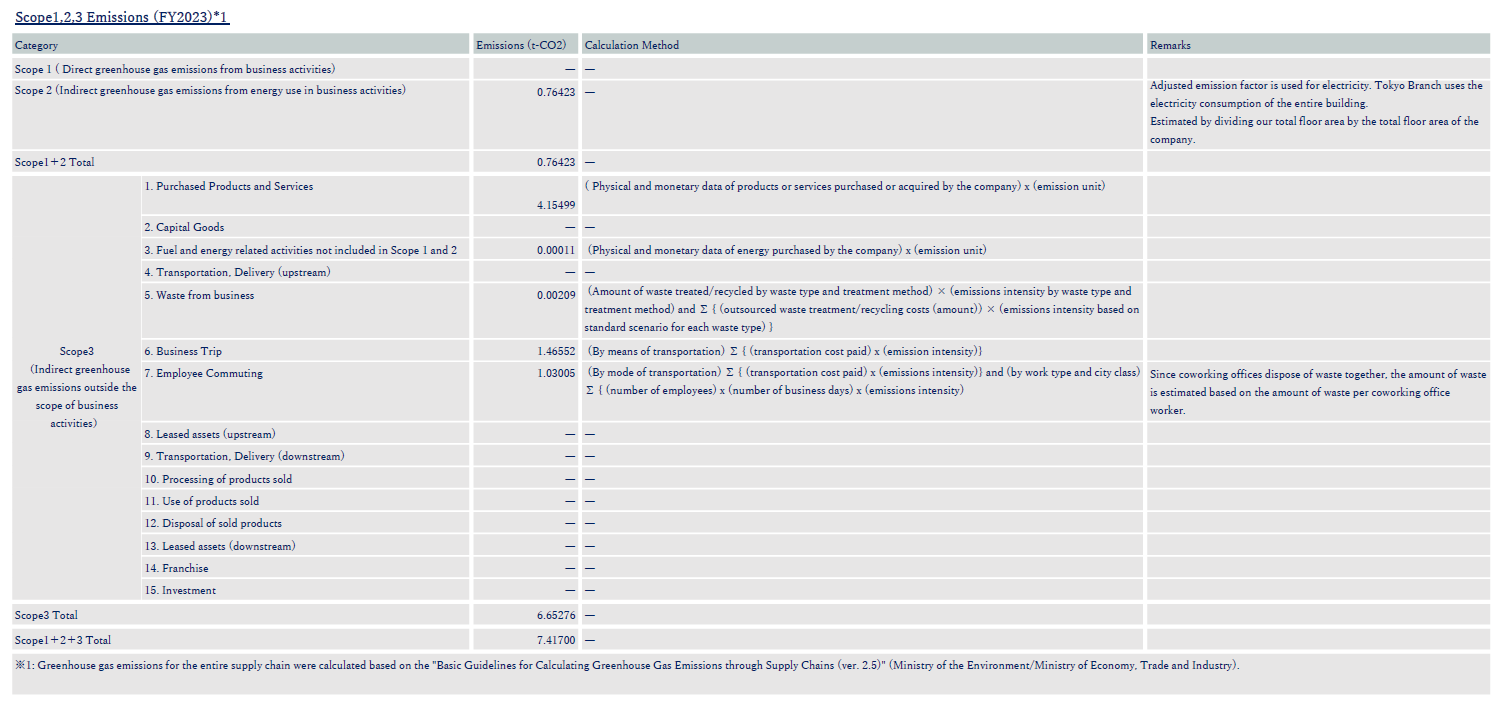Viewport: 1512px width, 708px height.
Task: Click the Remarks column header
Action: point(1170,45)
